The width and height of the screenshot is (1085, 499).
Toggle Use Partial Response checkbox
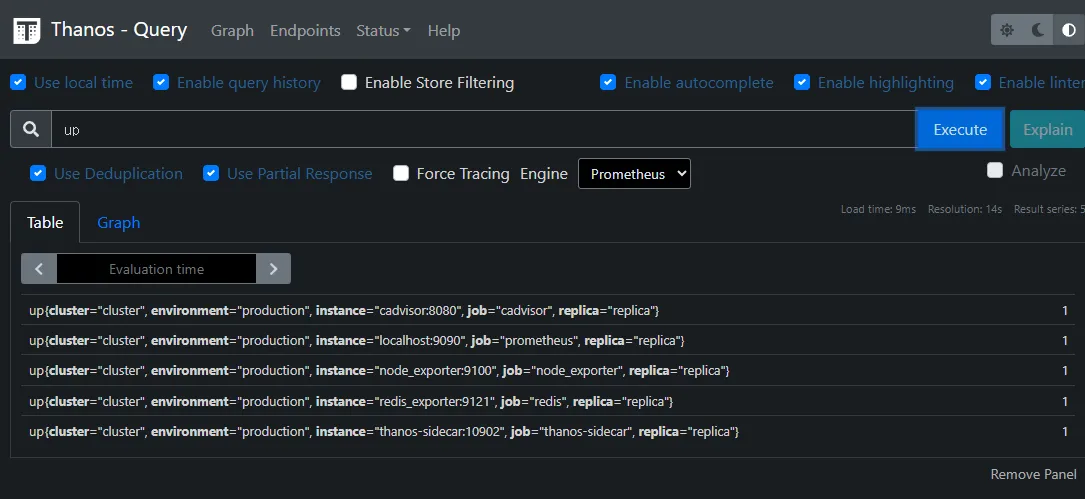pyautogui.click(x=210, y=173)
